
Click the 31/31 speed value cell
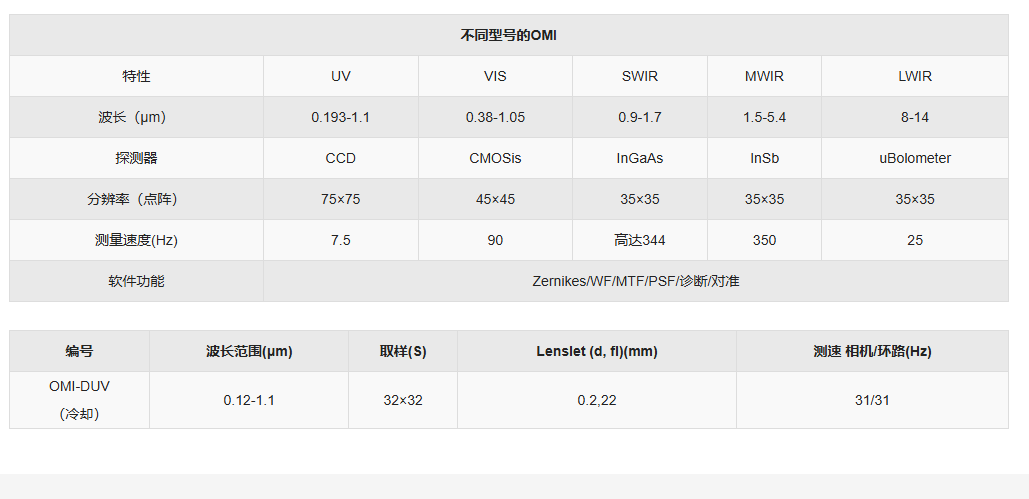click(872, 400)
